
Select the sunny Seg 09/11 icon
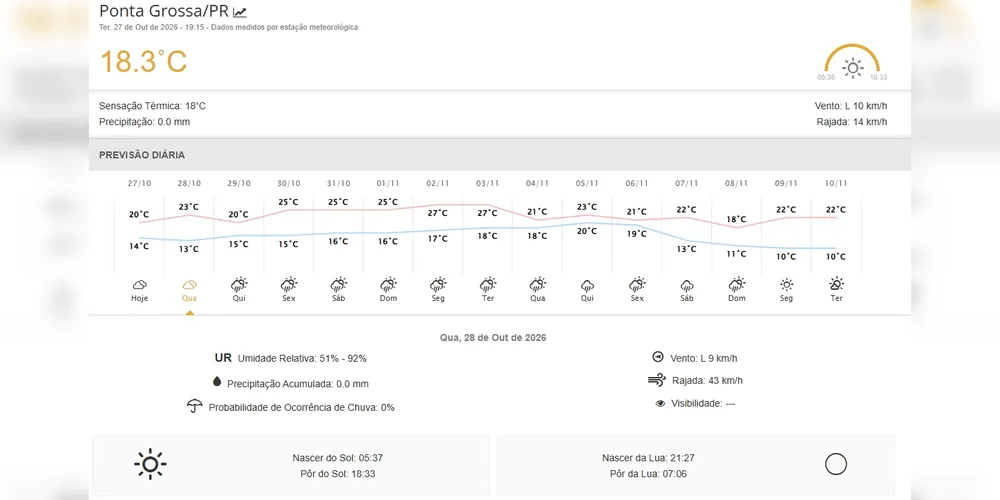click(786, 284)
